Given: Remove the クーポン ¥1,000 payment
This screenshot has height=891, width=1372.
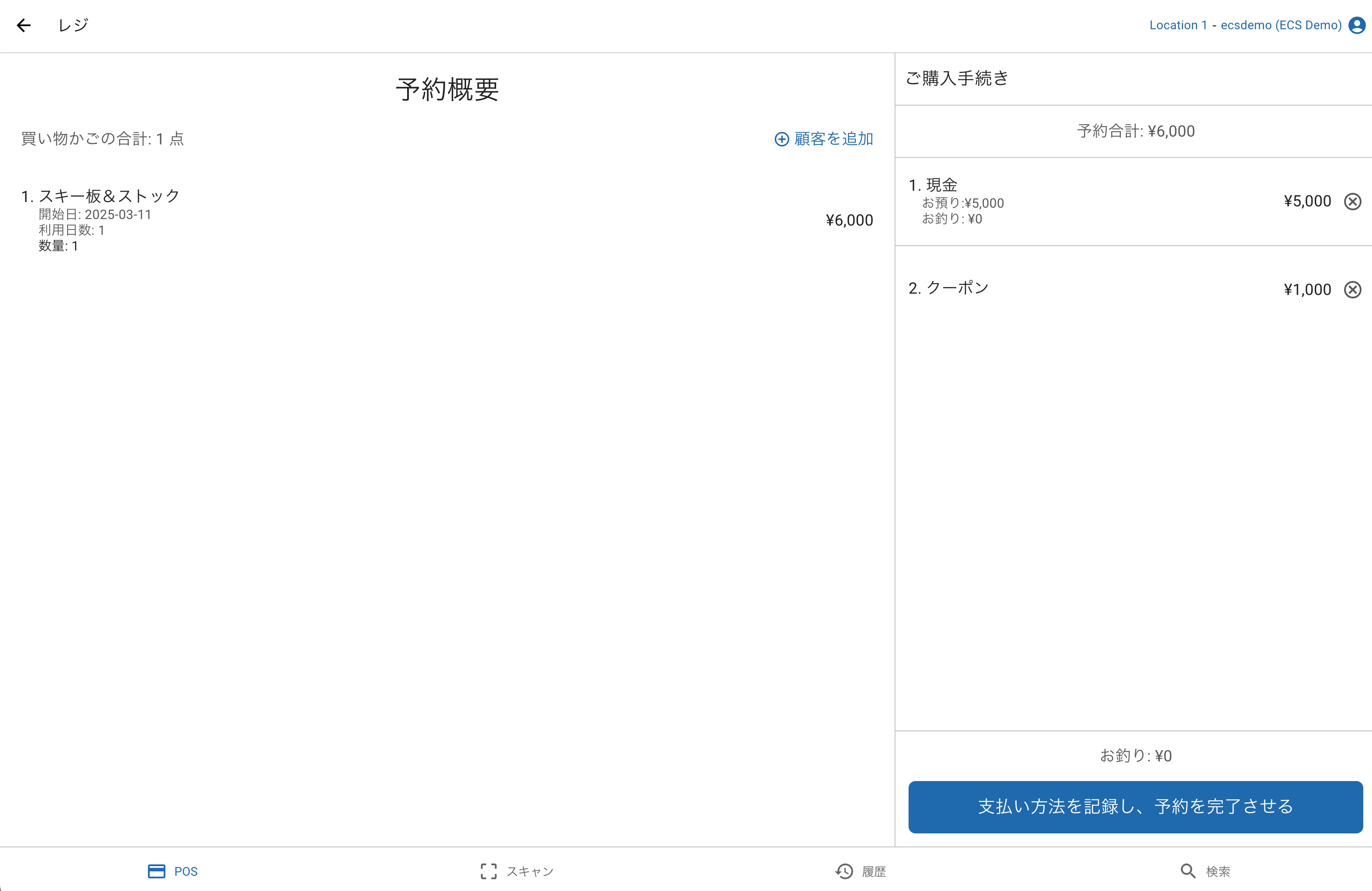Looking at the screenshot, I should (1352, 289).
